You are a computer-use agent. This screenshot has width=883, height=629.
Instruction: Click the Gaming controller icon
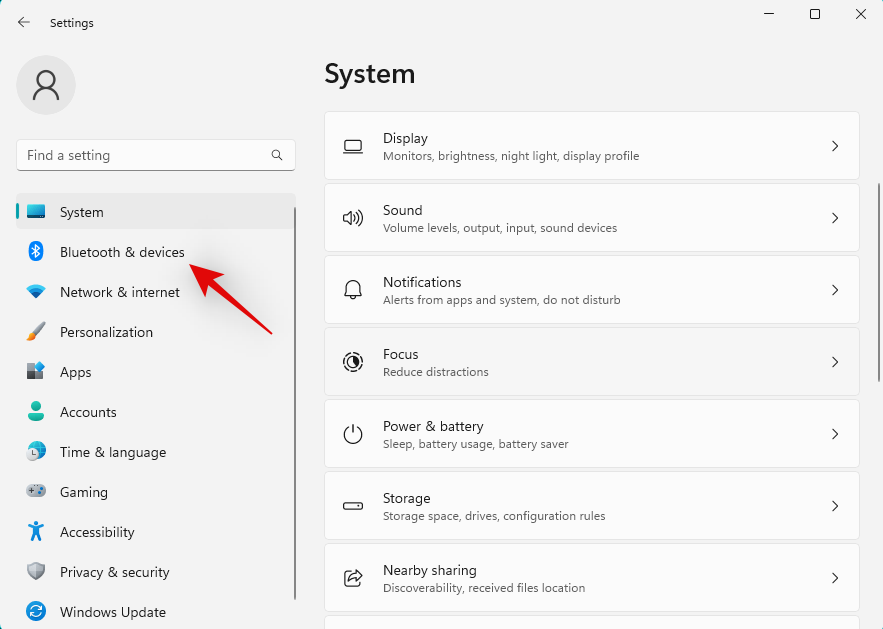36,491
